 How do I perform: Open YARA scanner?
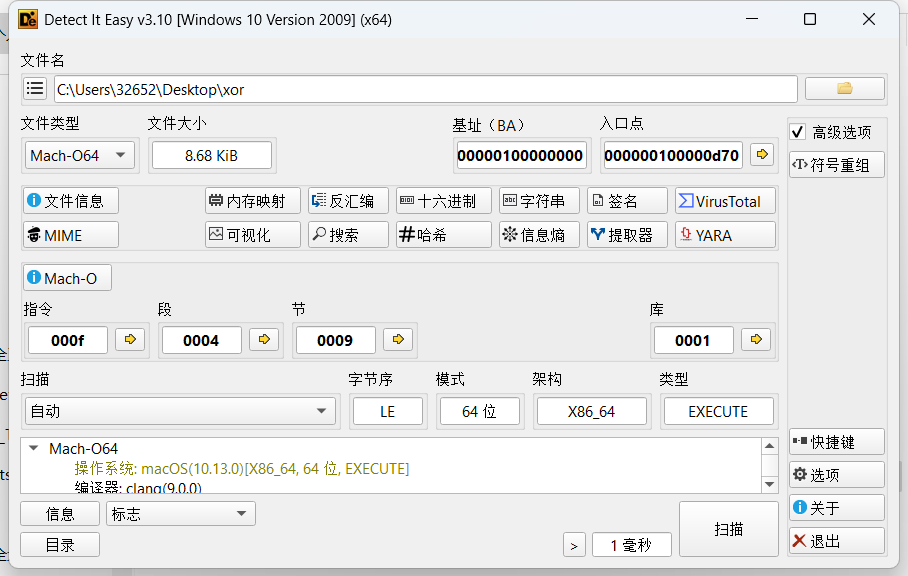[725, 235]
